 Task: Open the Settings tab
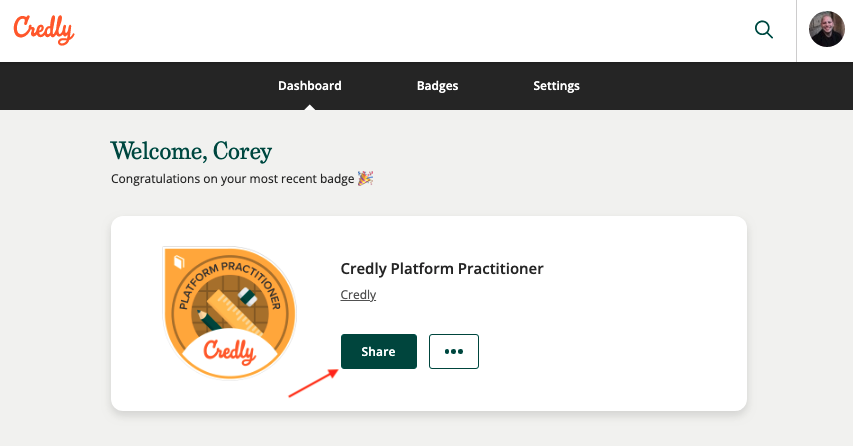tap(556, 85)
